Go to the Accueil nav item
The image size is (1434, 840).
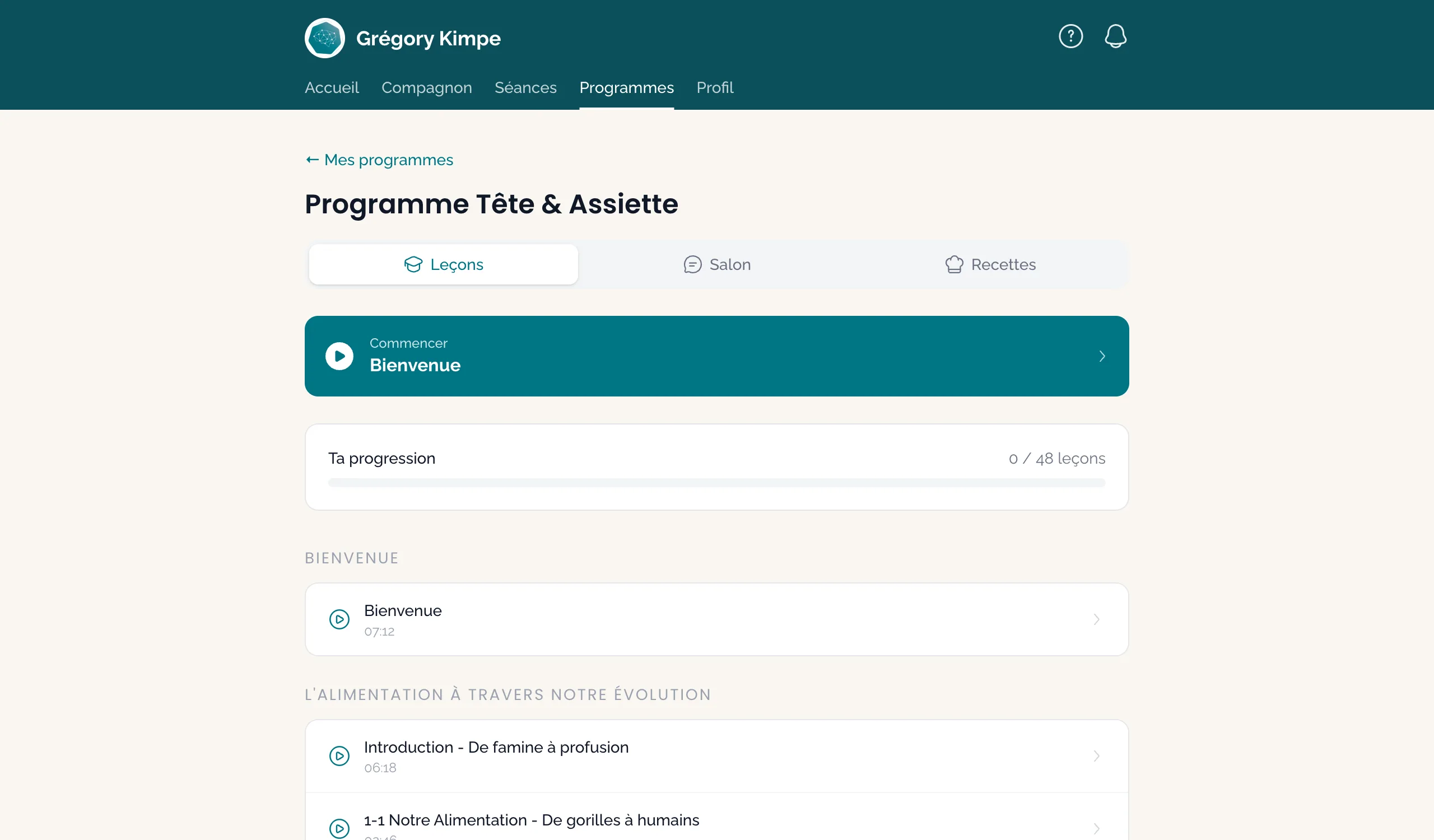pos(331,87)
